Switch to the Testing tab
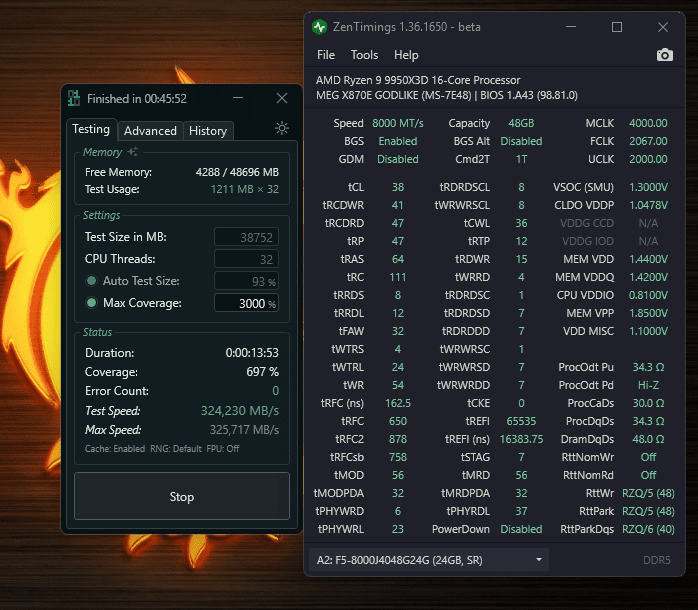Image resolution: width=698 pixels, height=610 pixels. pyautogui.click(x=91, y=129)
